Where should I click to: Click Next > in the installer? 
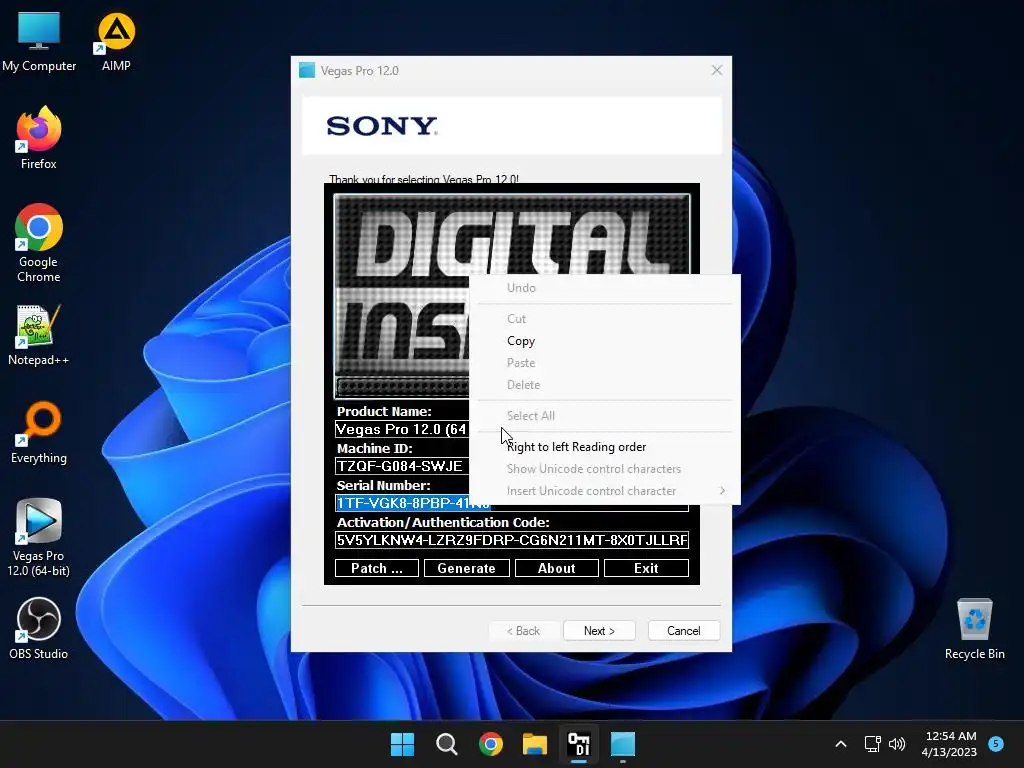coord(599,631)
